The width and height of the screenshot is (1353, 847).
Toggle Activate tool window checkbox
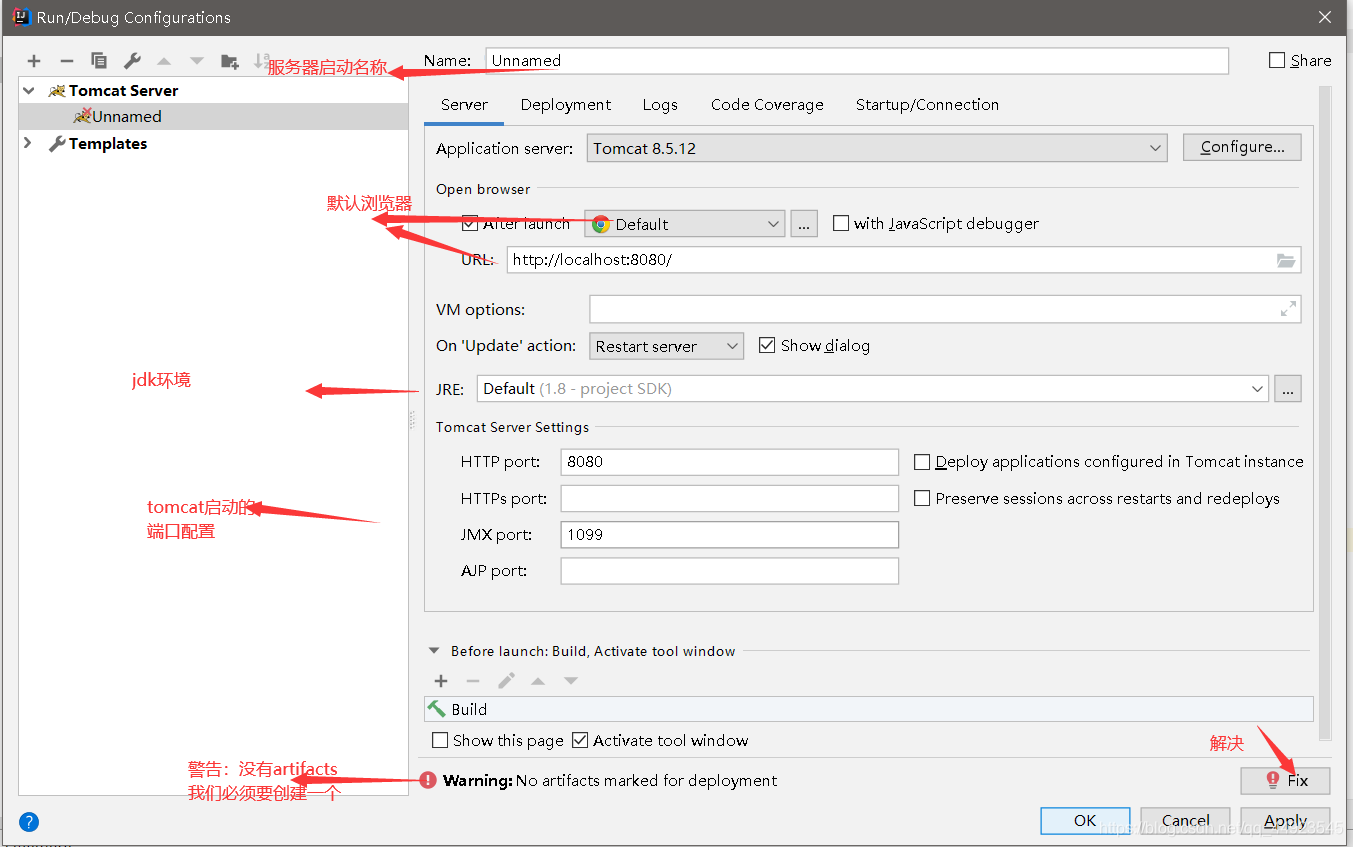click(580, 740)
